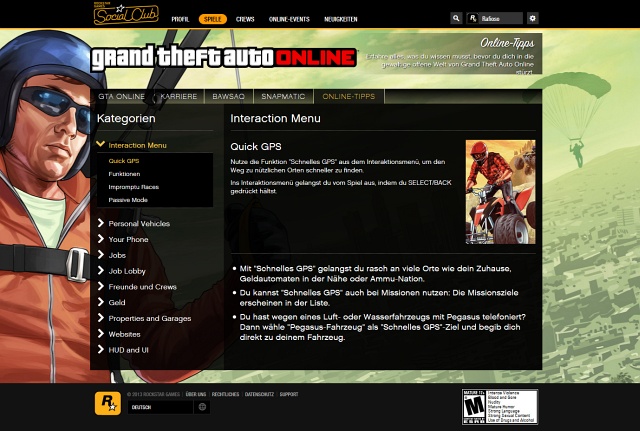Expand the Job Lobby category chevron
Screen dimensions: 640x431
100,270
